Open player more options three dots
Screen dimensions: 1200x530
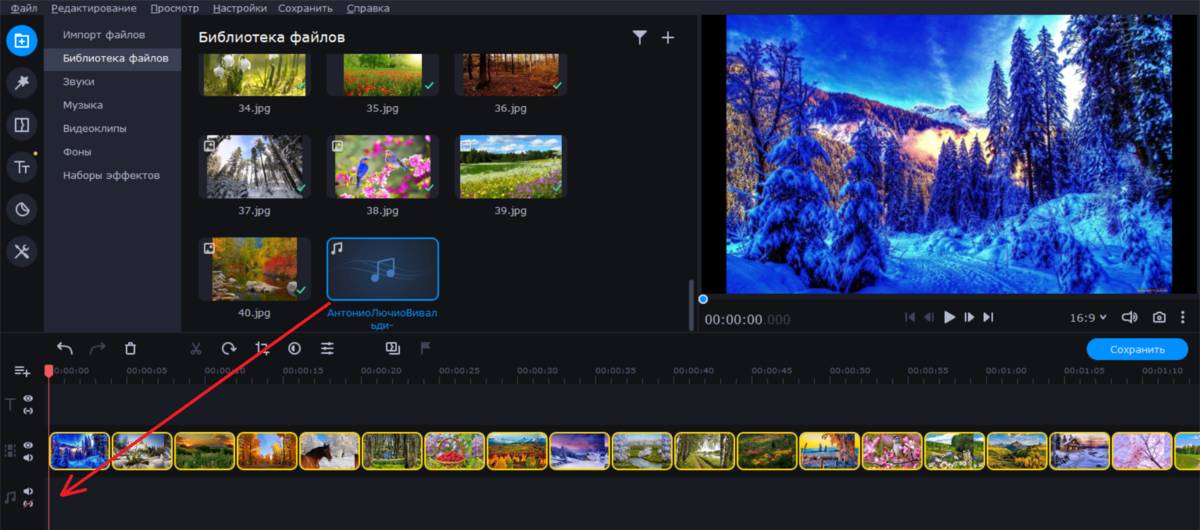(1185, 317)
